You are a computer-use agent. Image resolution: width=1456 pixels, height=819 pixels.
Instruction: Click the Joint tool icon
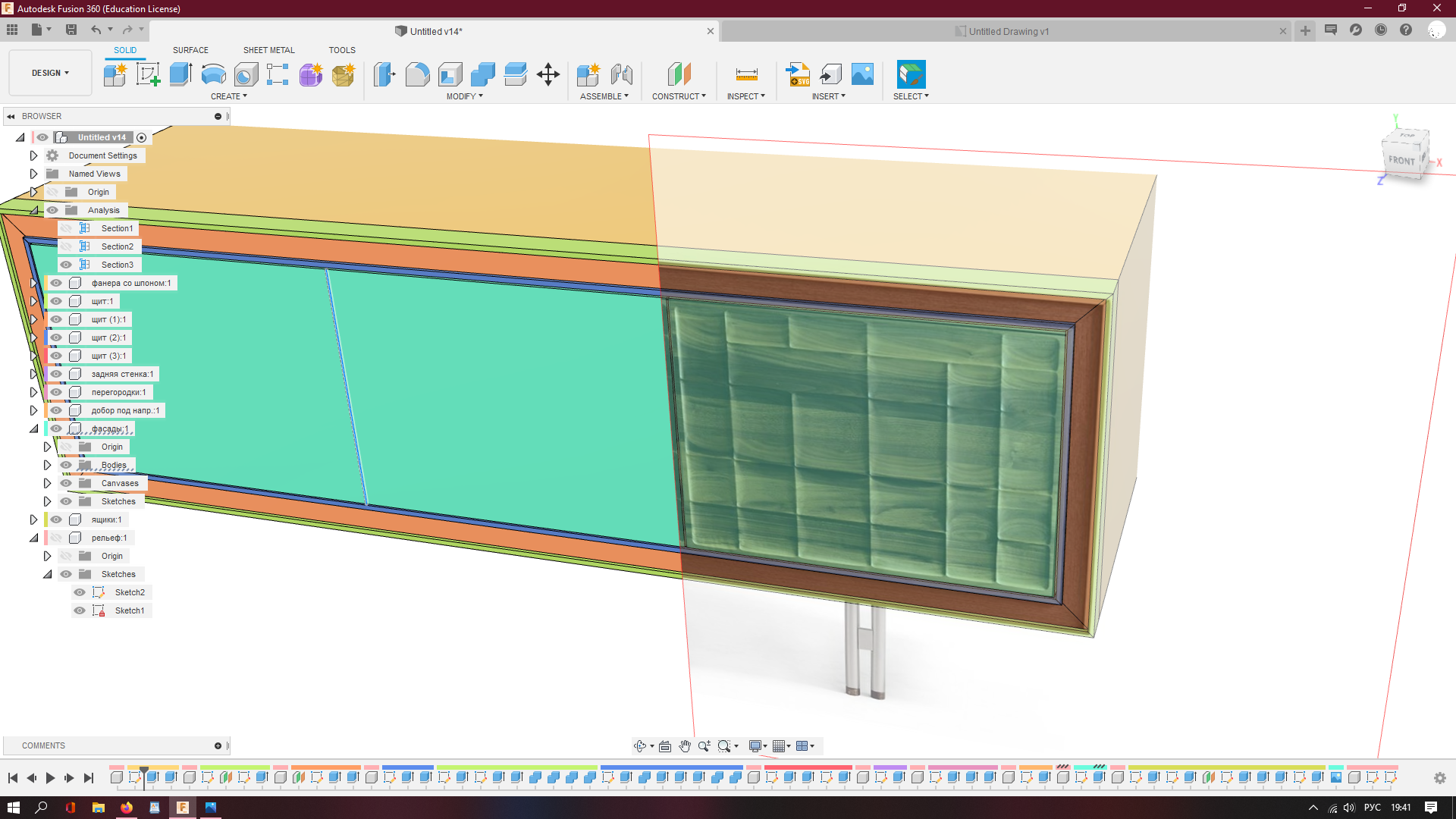click(x=621, y=74)
